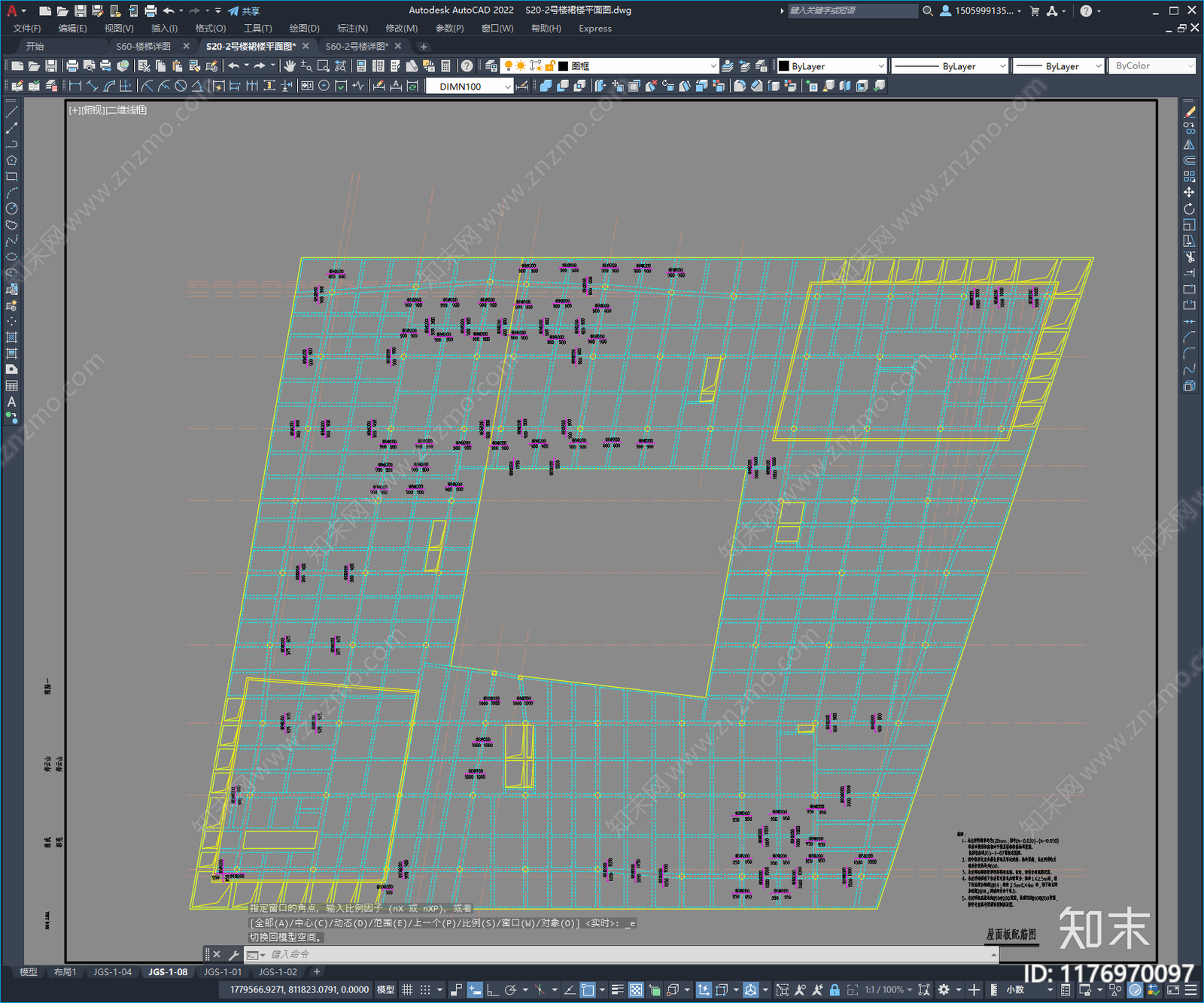The height and width of the screenshot is (1003, 1204).
Task: Switch to the S60-楼梯详图 drawing tab
Action: [143, 47]
